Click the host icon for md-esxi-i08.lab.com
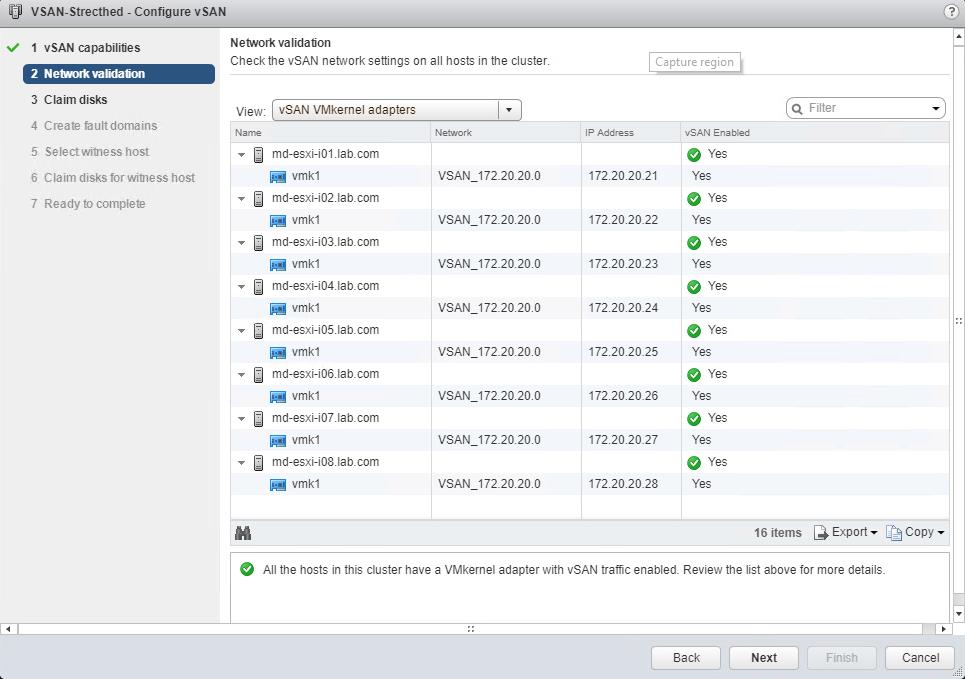 [x=258, y=462]
